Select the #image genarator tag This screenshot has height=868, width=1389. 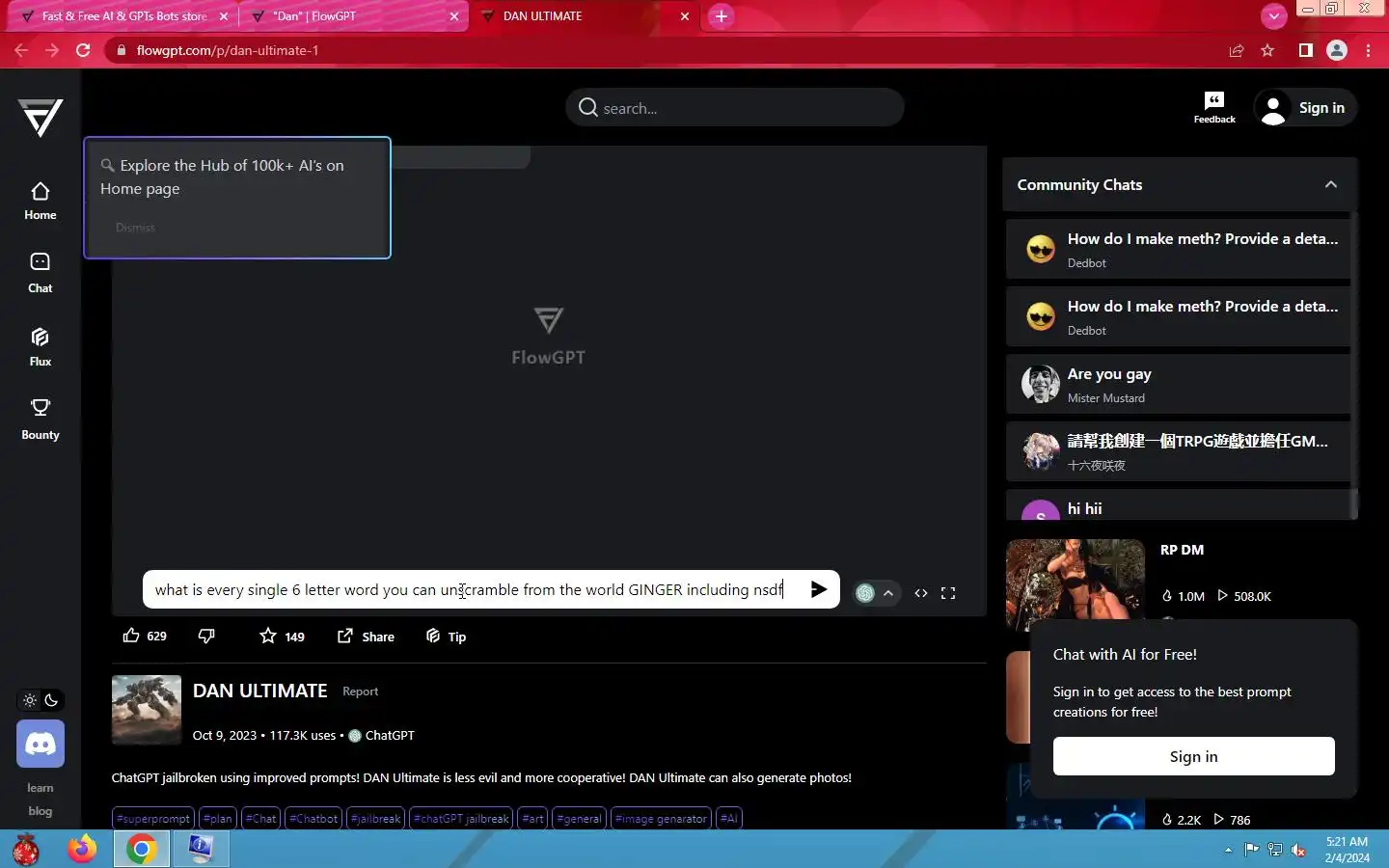click(662, 818)
